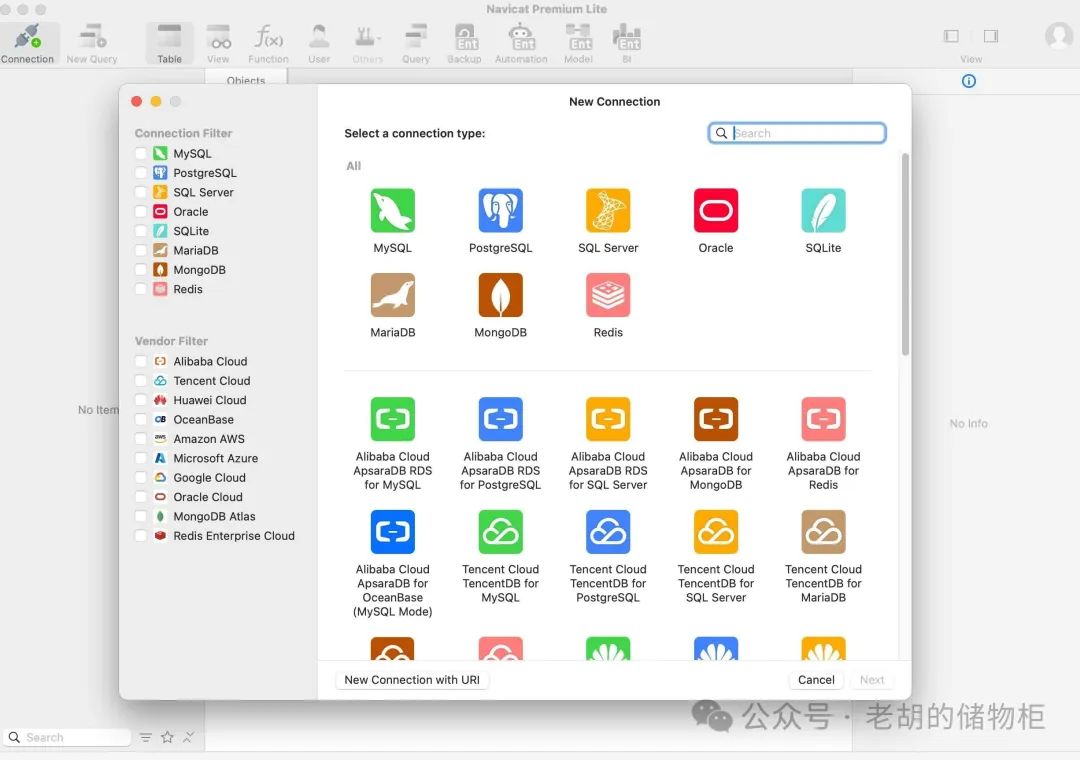Viewport: 1080px width, 760px height.
Task: Enable the Oracle connection filter checkbox
Action: (141, 212)
